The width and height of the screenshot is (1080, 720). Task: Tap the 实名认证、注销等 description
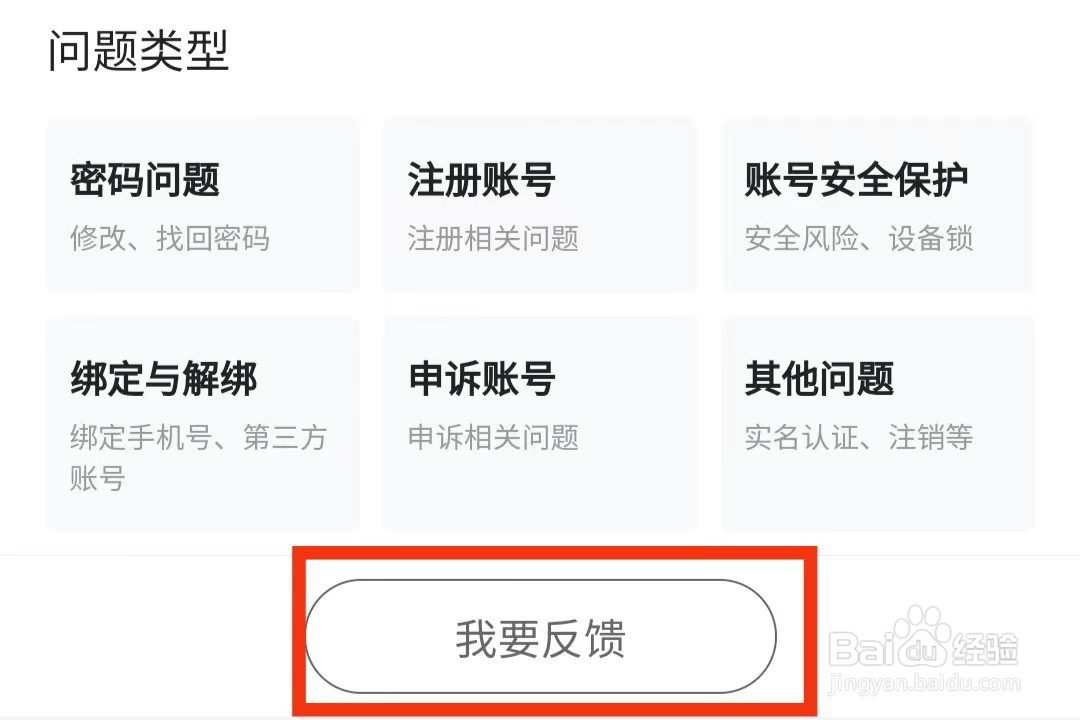click(x=858, y=437)
